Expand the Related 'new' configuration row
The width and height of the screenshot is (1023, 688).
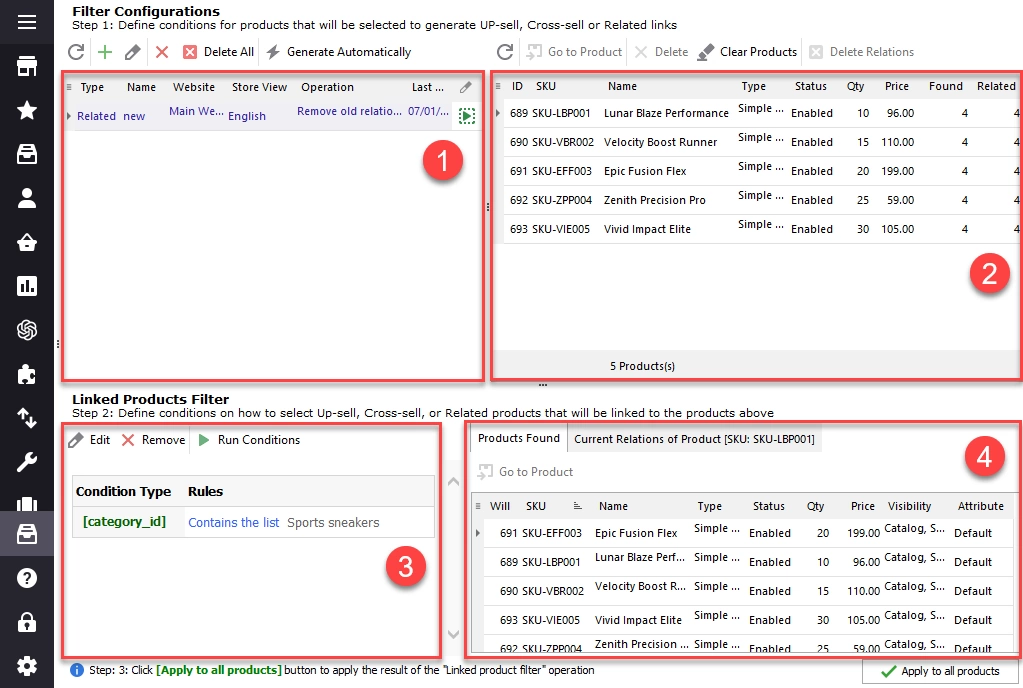tap(69, 115)
